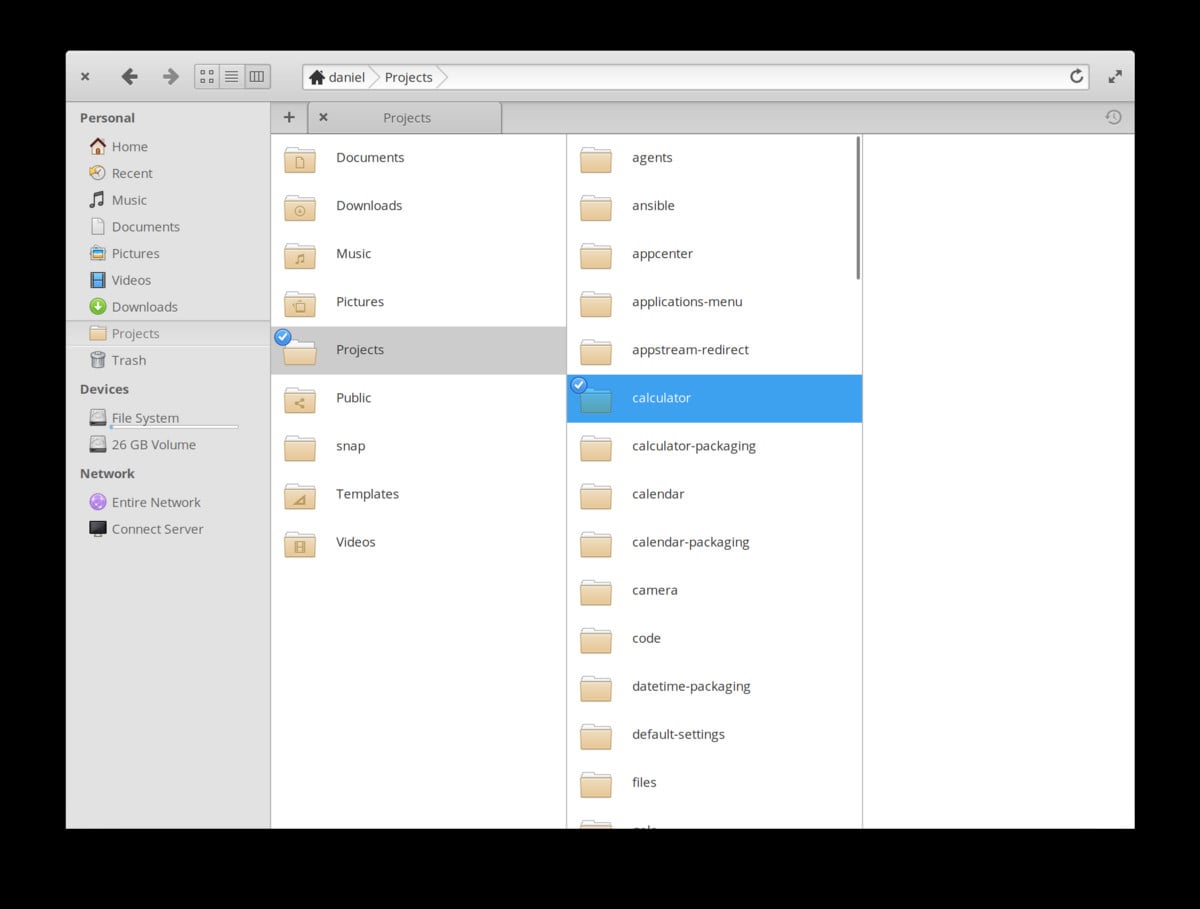Collapse the Devices section
The width and height of the screenshot is (1200, 909).
103,390
